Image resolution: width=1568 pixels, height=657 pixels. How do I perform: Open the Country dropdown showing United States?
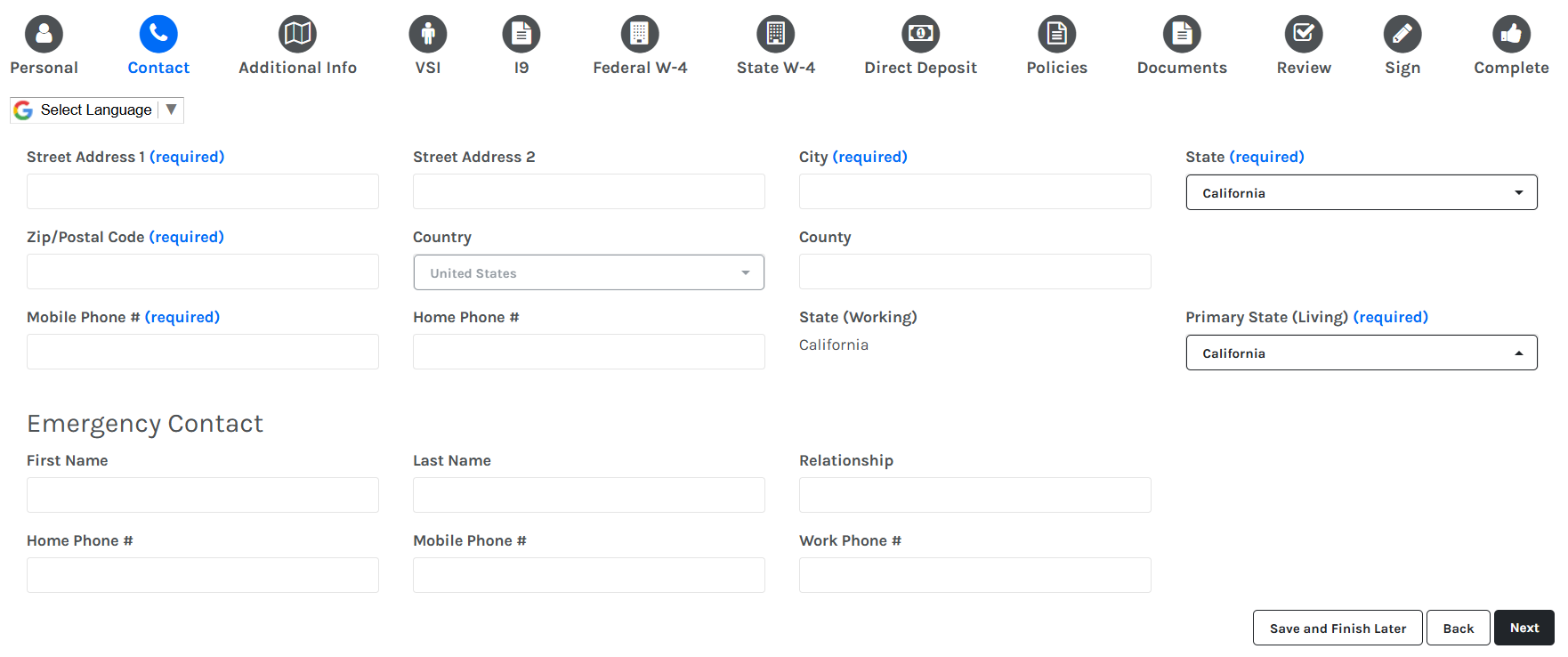pyautogui.click(x=589, y=272)
